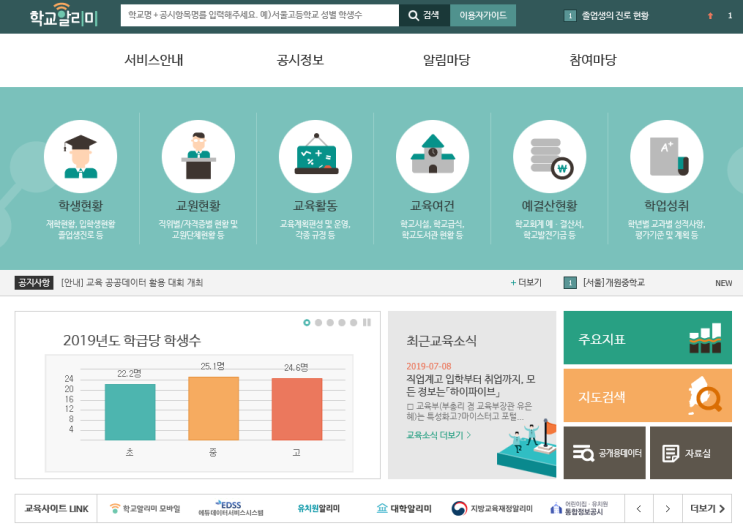Click the 주요지표 bar chart icon
Screen dimensions: 743x526
point(705,338)
